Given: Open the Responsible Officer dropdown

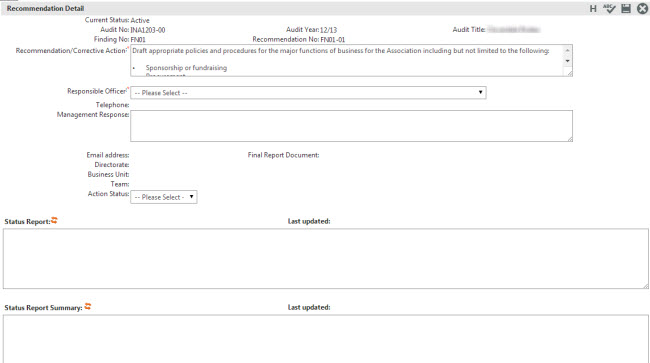Looking at the screenshot, I should click(x=308, y=93).
